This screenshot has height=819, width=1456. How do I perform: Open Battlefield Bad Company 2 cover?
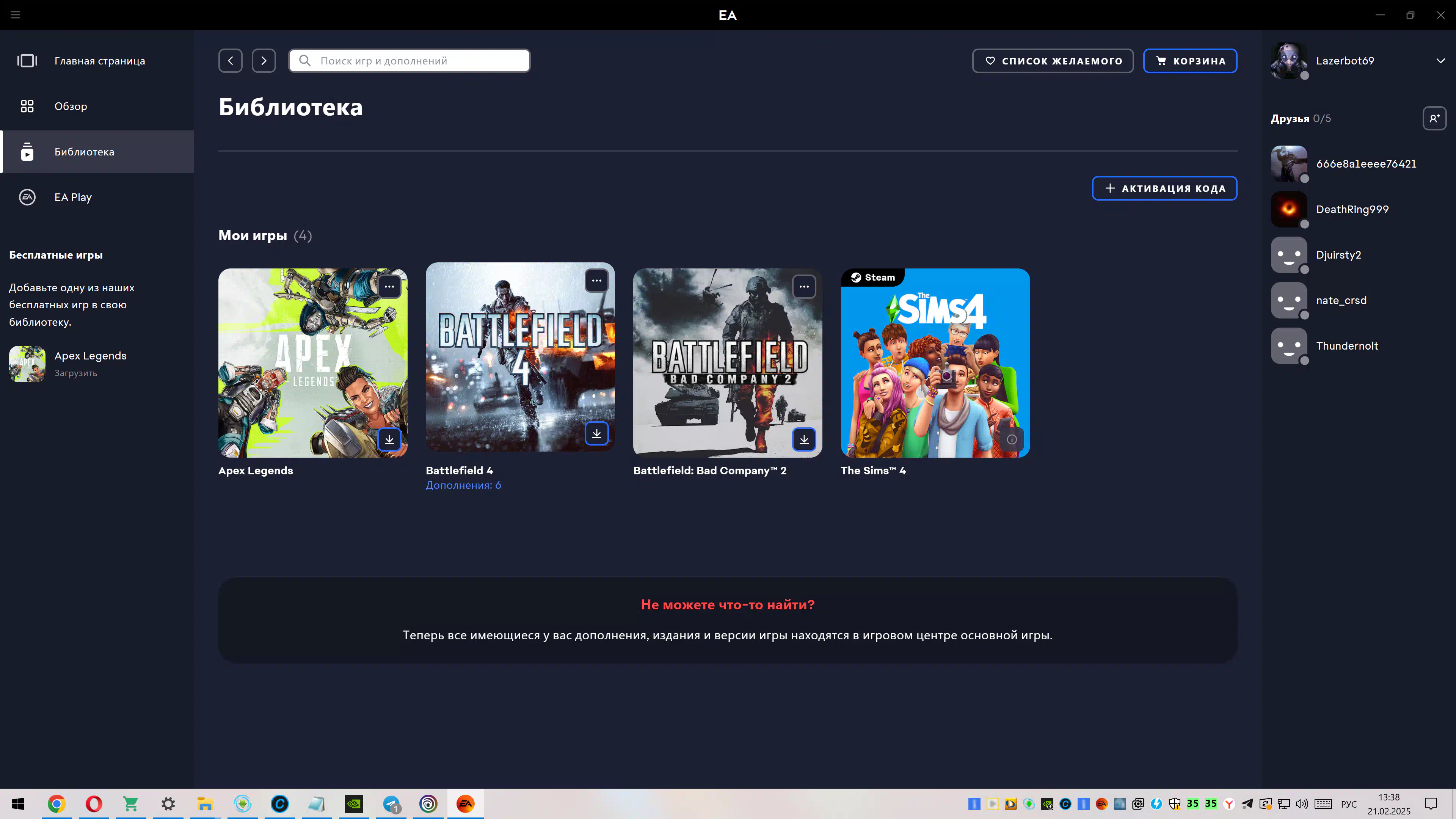(x=728, y=363)
